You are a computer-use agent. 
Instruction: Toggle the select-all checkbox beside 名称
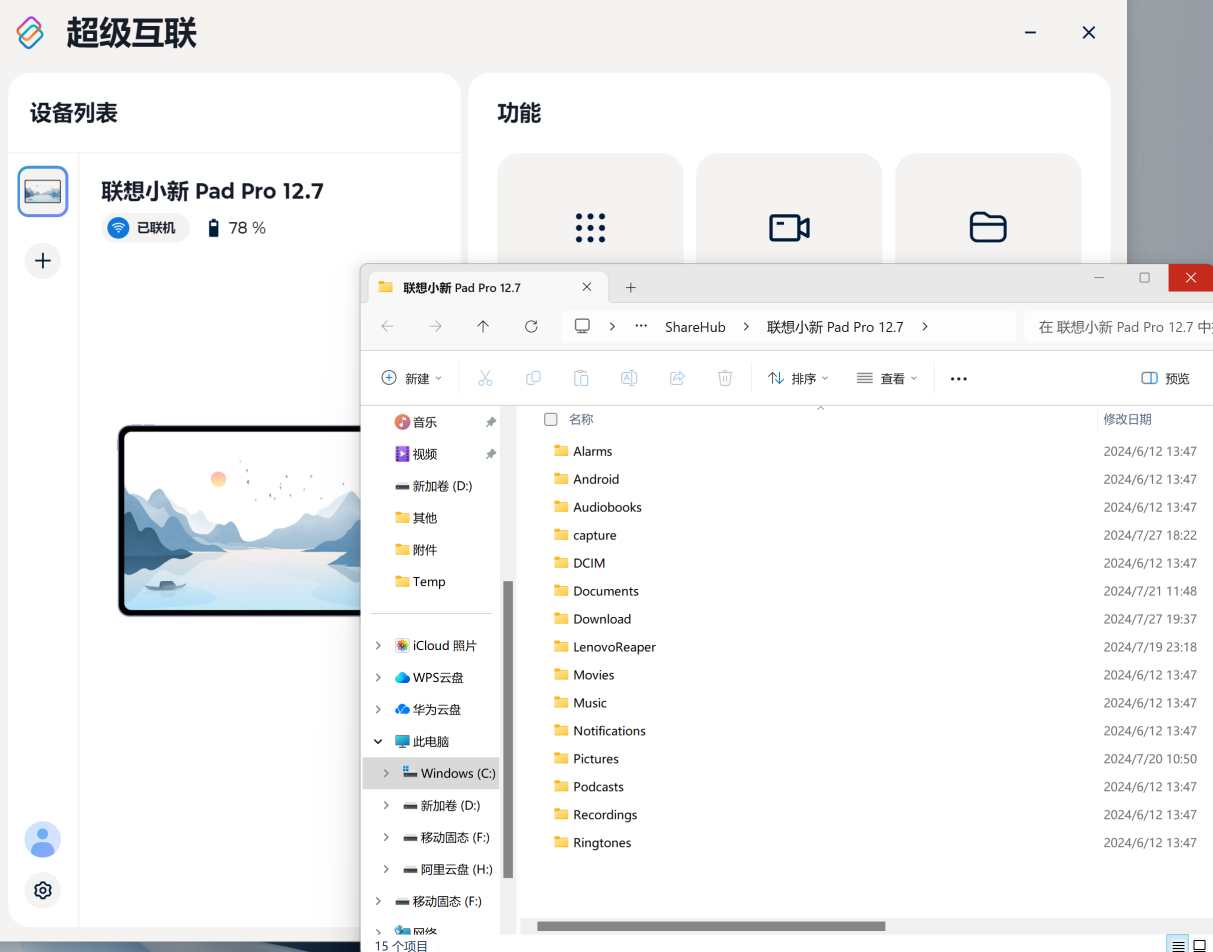(550, 420)
